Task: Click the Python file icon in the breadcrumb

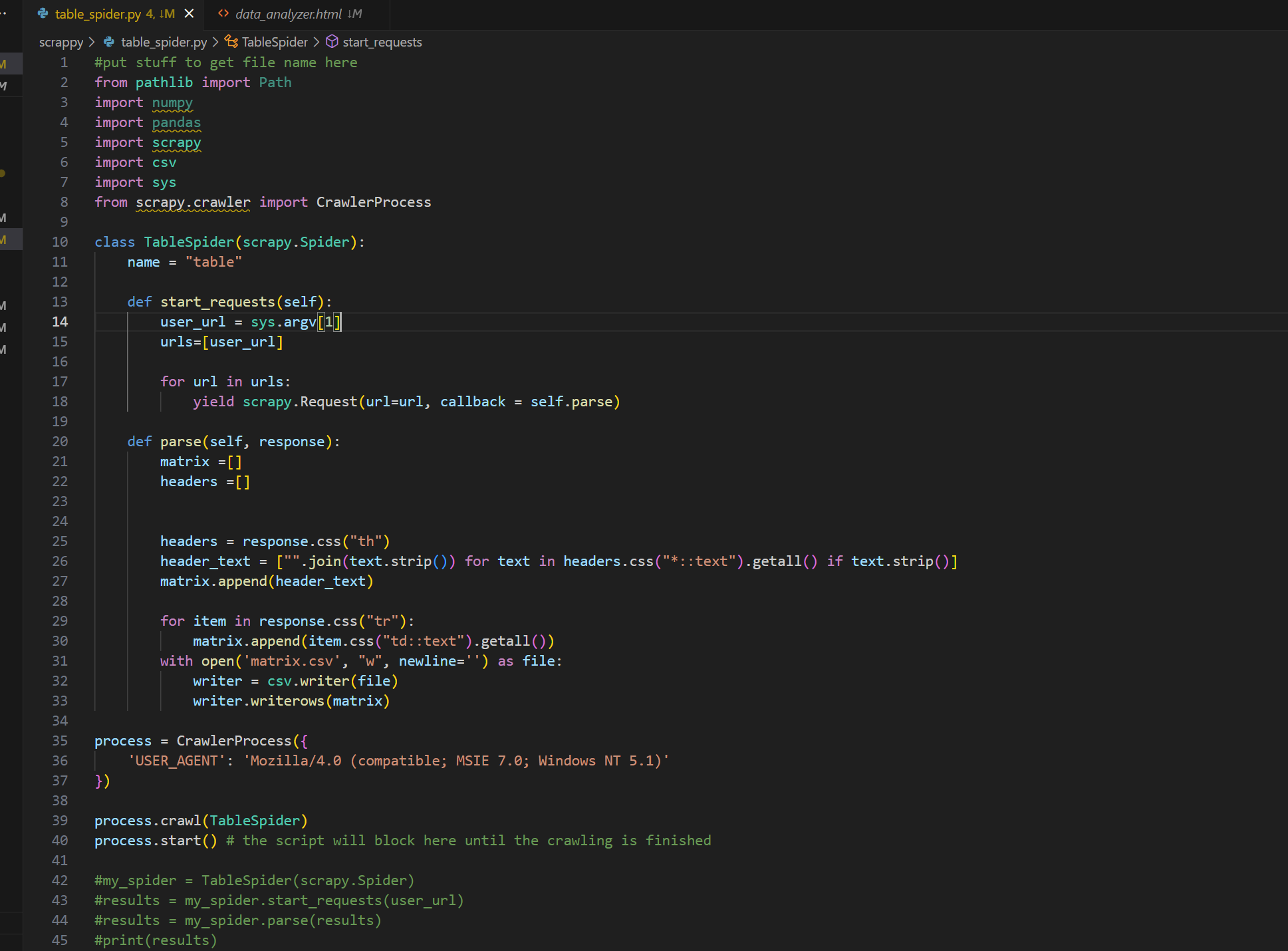Action: point(109,42)
